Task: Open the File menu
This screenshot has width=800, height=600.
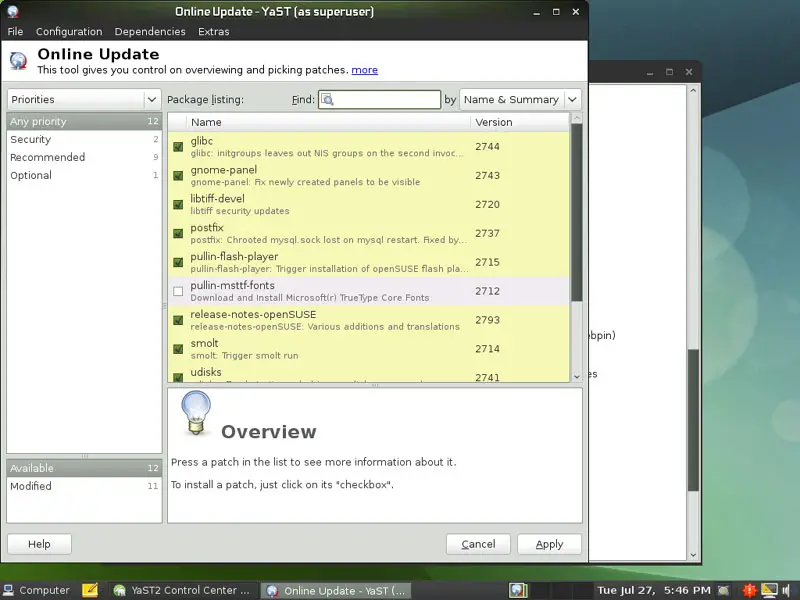Action: (x=15, y=32)
